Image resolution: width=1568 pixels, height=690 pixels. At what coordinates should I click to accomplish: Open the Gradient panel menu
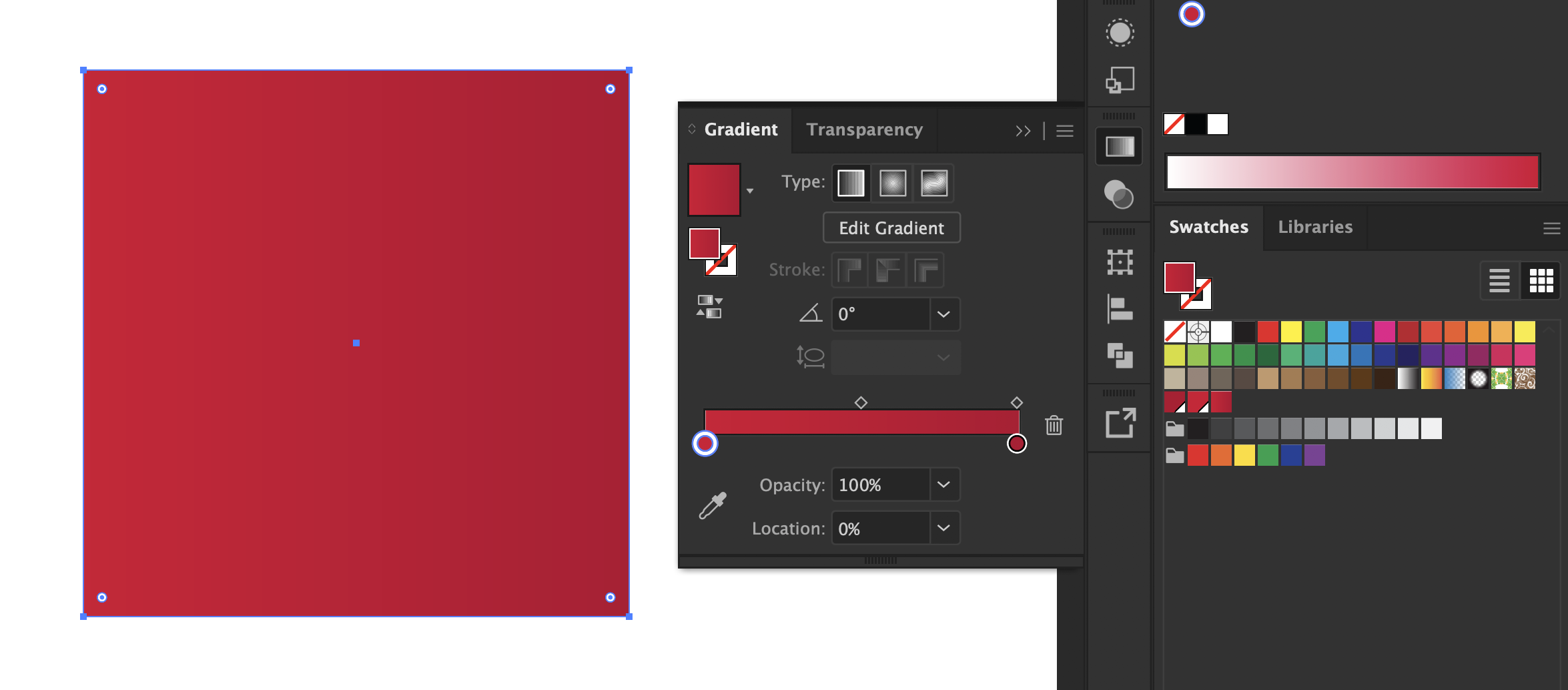1064,131
